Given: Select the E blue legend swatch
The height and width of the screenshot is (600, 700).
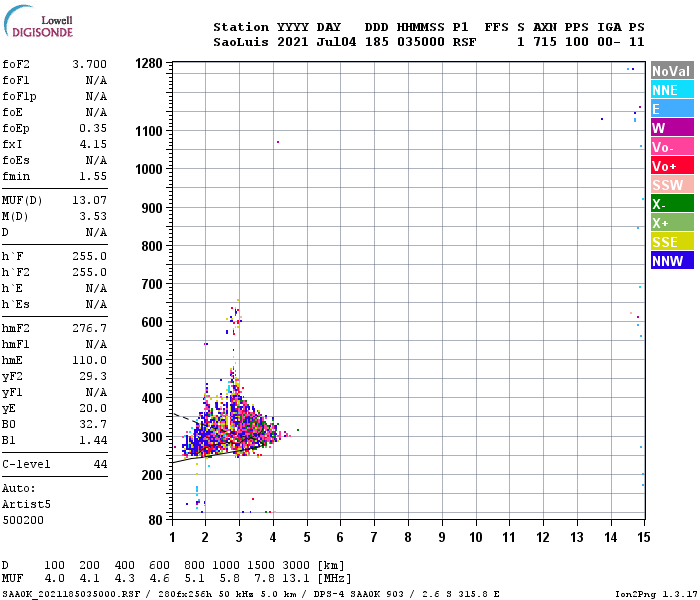Looking at the screenshot, I should click(672, 109).
